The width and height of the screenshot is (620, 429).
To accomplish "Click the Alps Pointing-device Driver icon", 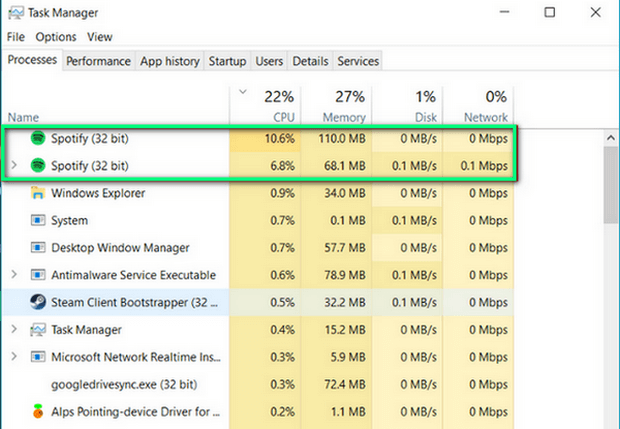I will click(38, 411).
